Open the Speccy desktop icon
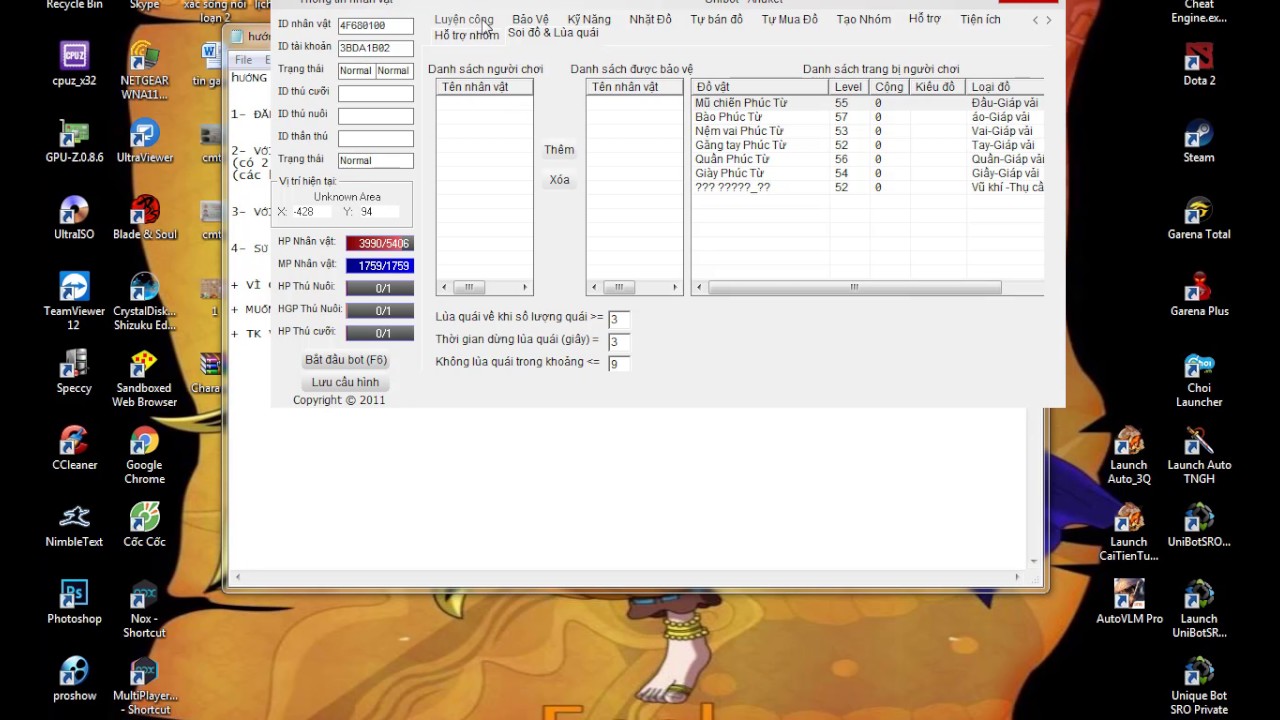The width and height of the screenshot is (1280, 720). 74,371
